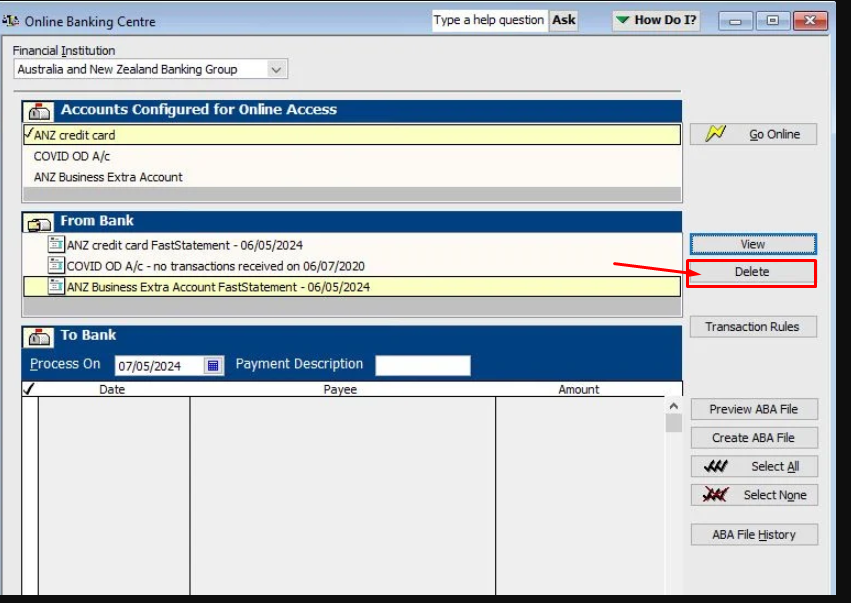
Task: Click Preview ABA File
Action: coord(754,409)
